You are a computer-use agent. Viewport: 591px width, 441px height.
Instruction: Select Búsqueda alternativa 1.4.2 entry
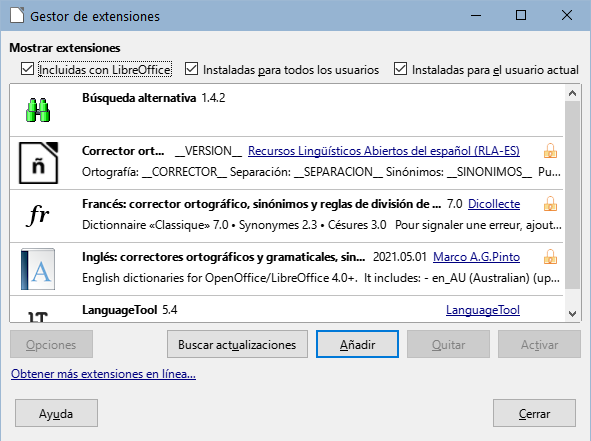tap(286, 110)
